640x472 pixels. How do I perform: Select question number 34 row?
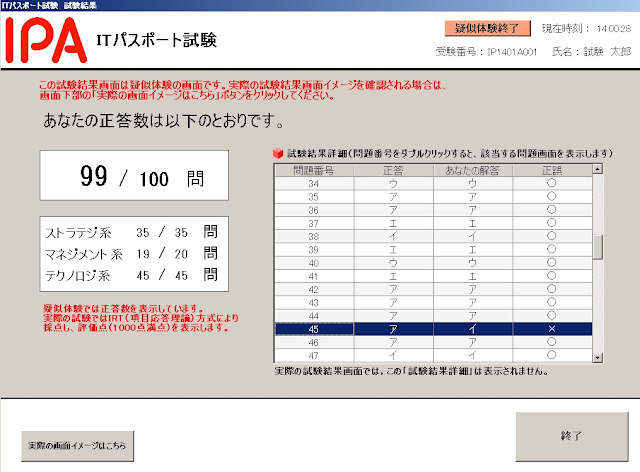coord(433,184)
